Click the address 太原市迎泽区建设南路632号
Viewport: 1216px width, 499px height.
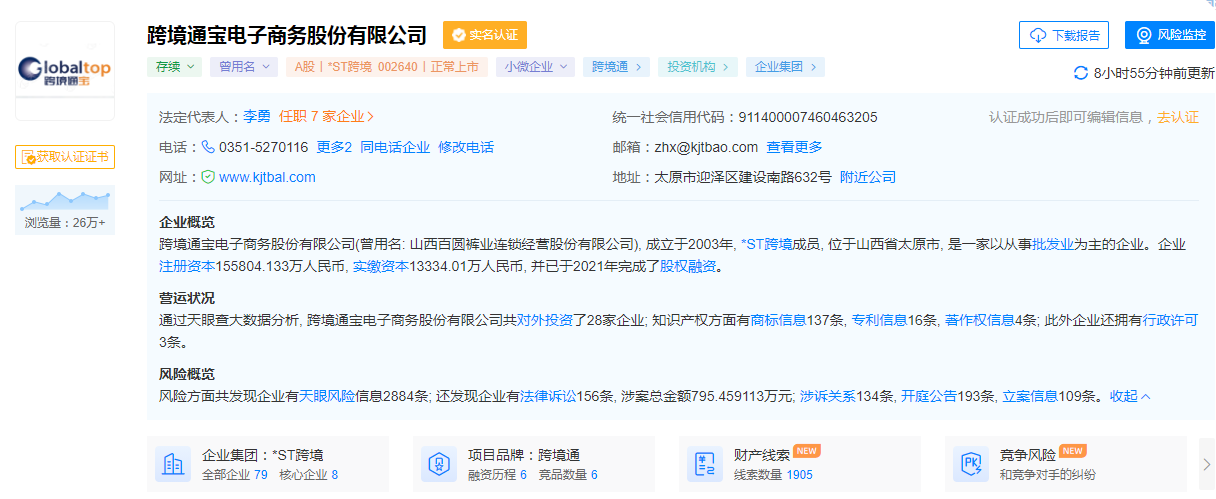click(x=743, y=177)
